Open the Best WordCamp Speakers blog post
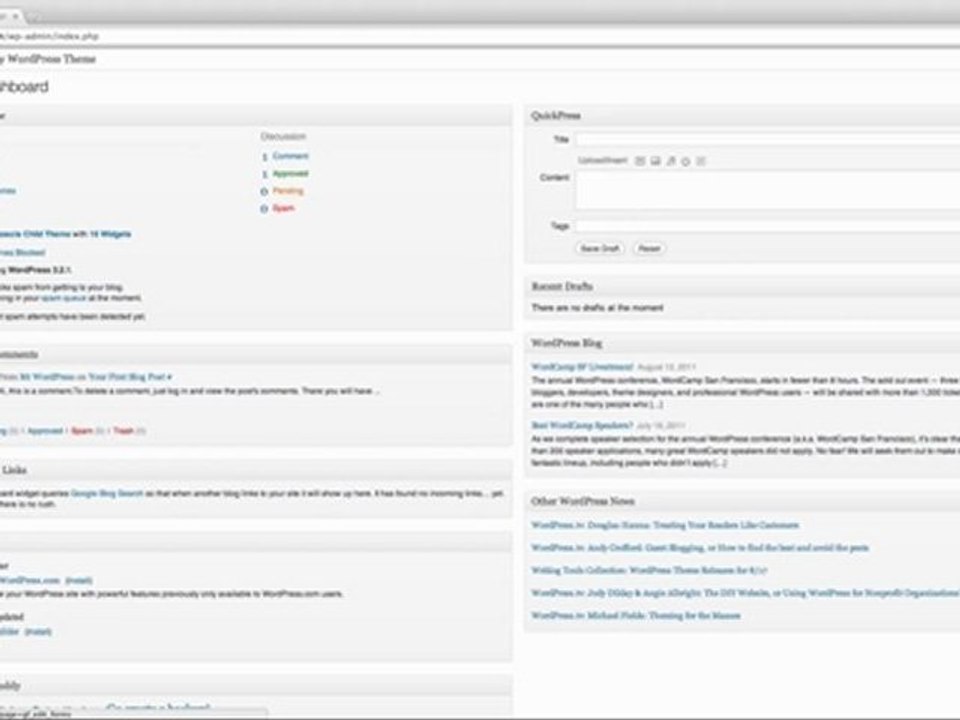This screenshot has height=720, width=960. pos(582,426)
